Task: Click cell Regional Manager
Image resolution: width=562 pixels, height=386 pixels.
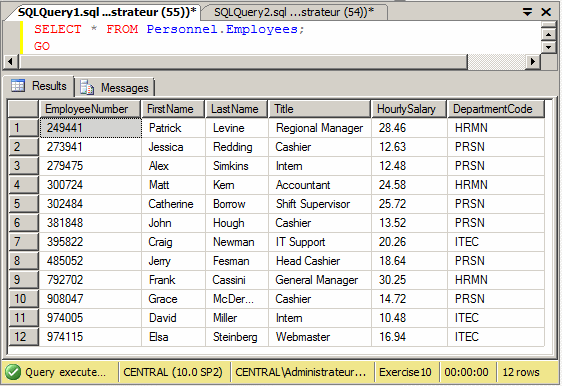Action: click(320, 128)
